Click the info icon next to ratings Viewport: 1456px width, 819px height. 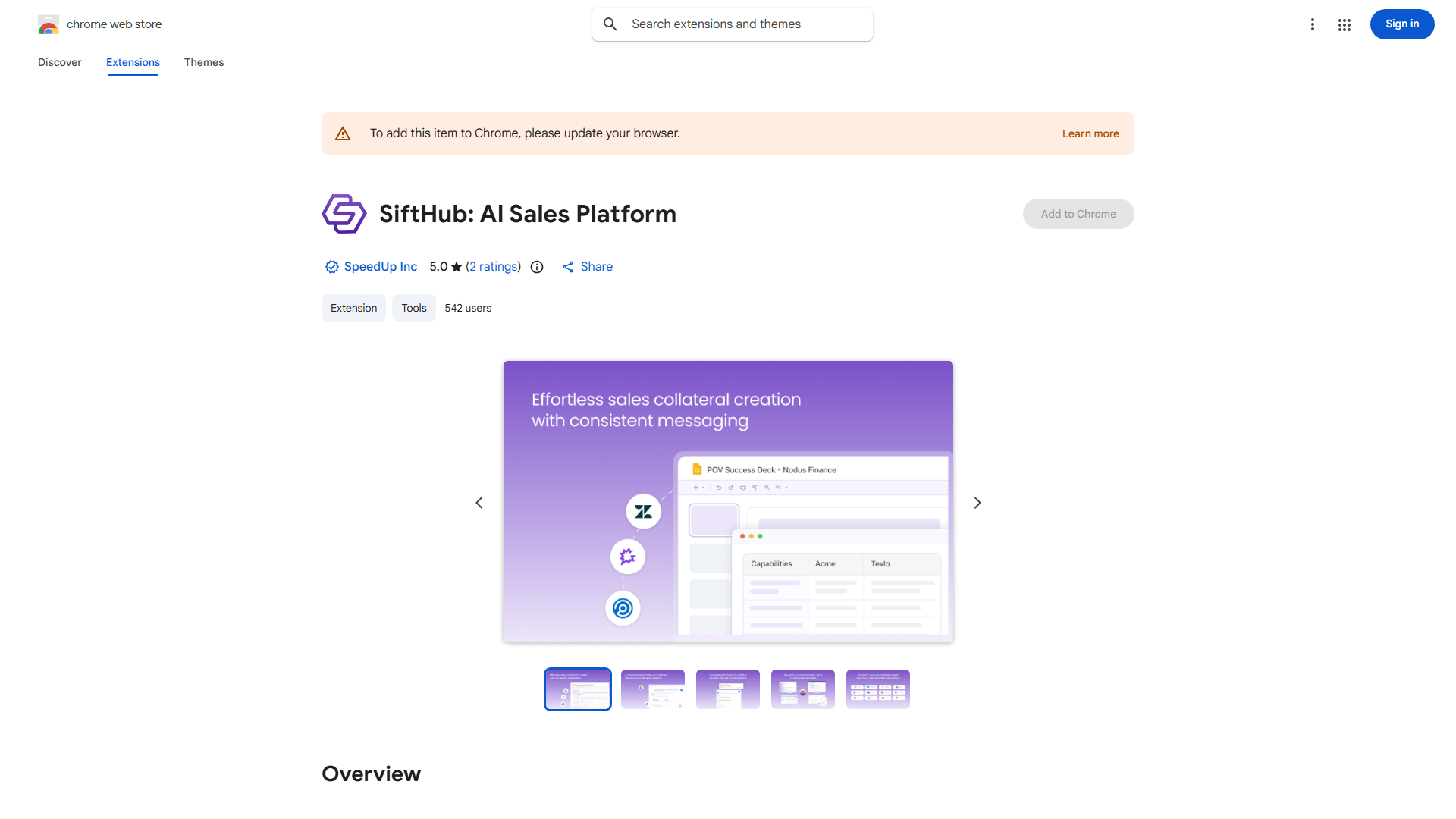[x=537, y=267]
